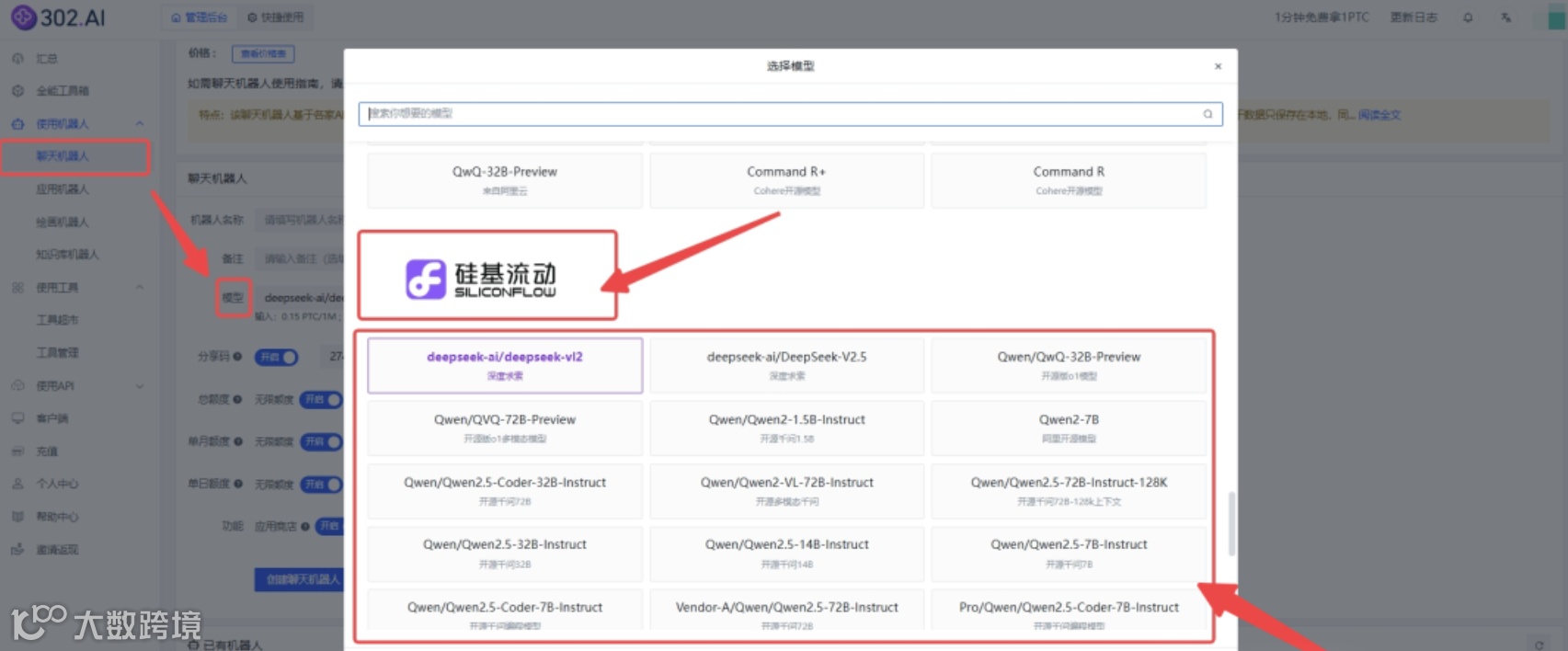
Task: Collapse the 使用工具 menu chevron
Action: coord(140,288)
